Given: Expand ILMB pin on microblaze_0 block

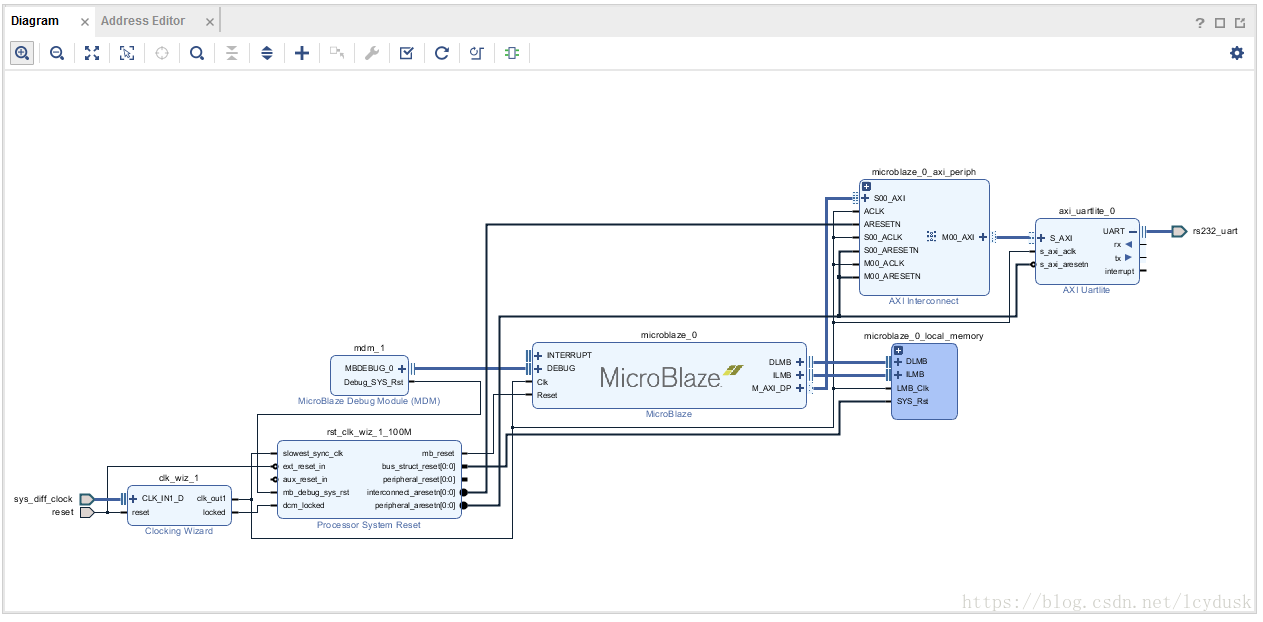Looking at the screenshot, I should tap(800, 375).
